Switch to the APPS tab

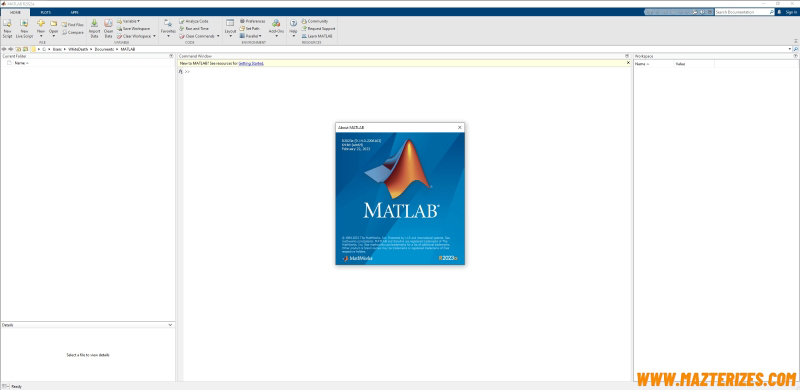[74, 12]
